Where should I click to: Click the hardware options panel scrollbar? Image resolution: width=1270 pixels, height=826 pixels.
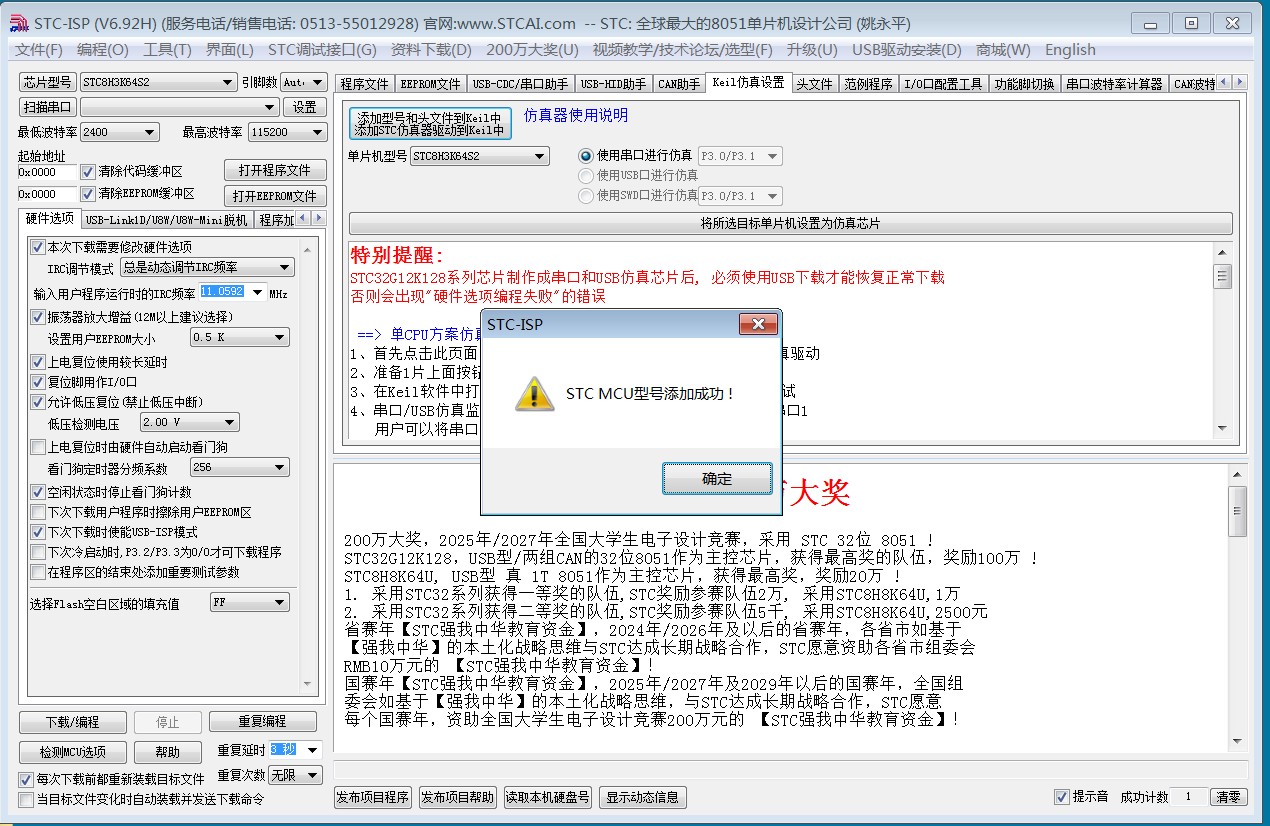click(x=307, y=468)
